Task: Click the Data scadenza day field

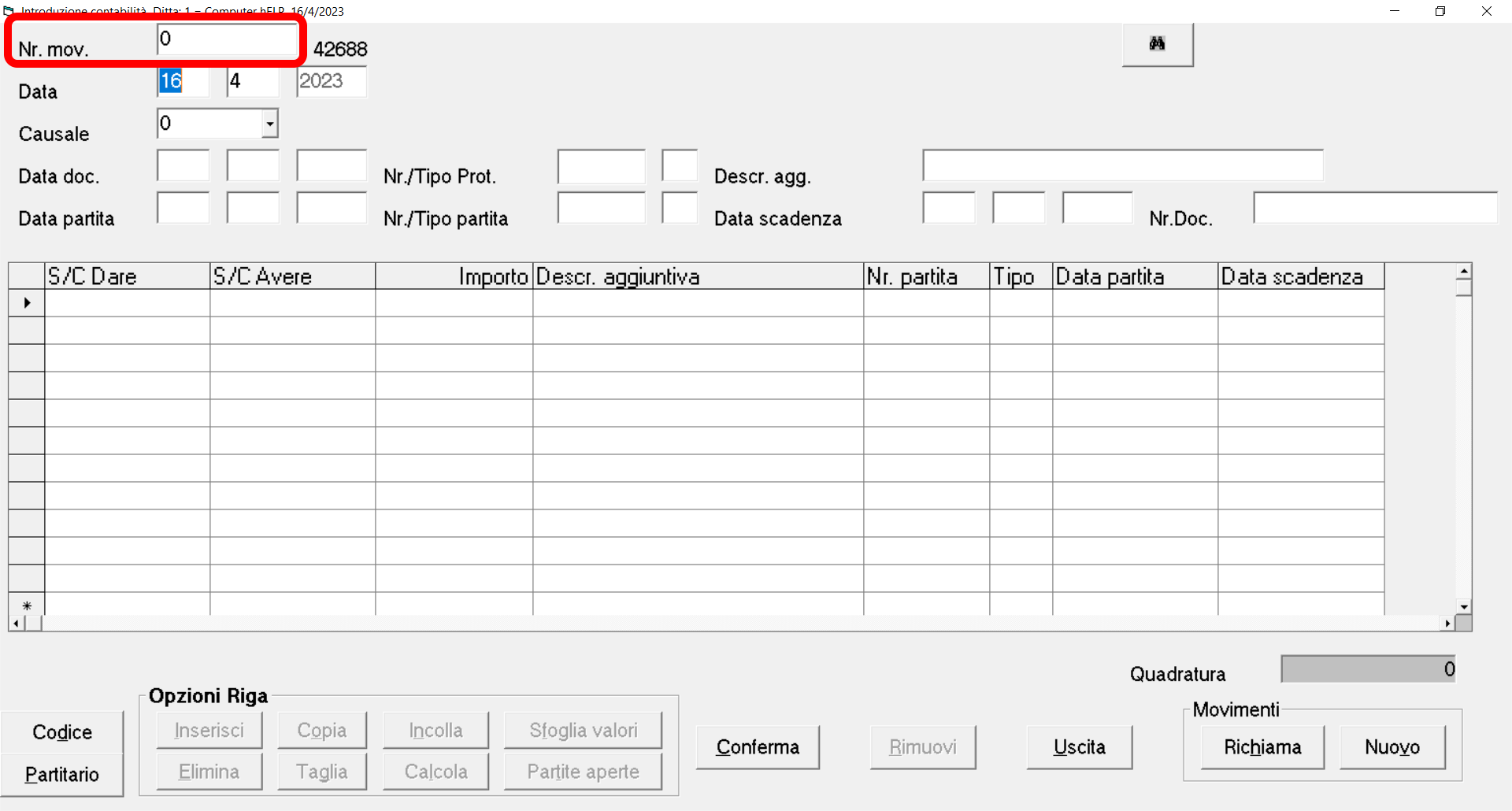Action: [x=949, y=208]
